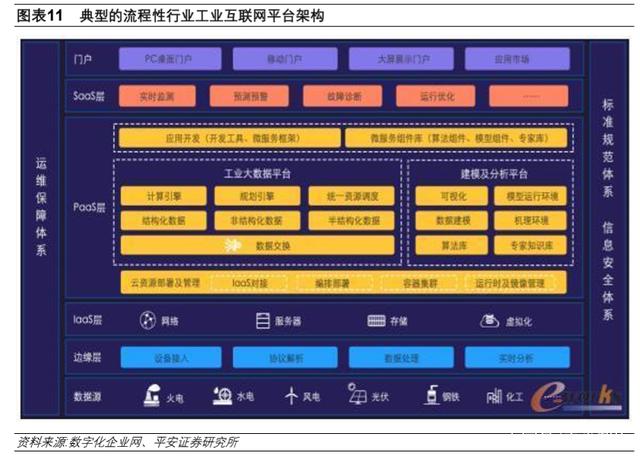
Task: Click the 门户 row label
Action: [x=82, y=59]
